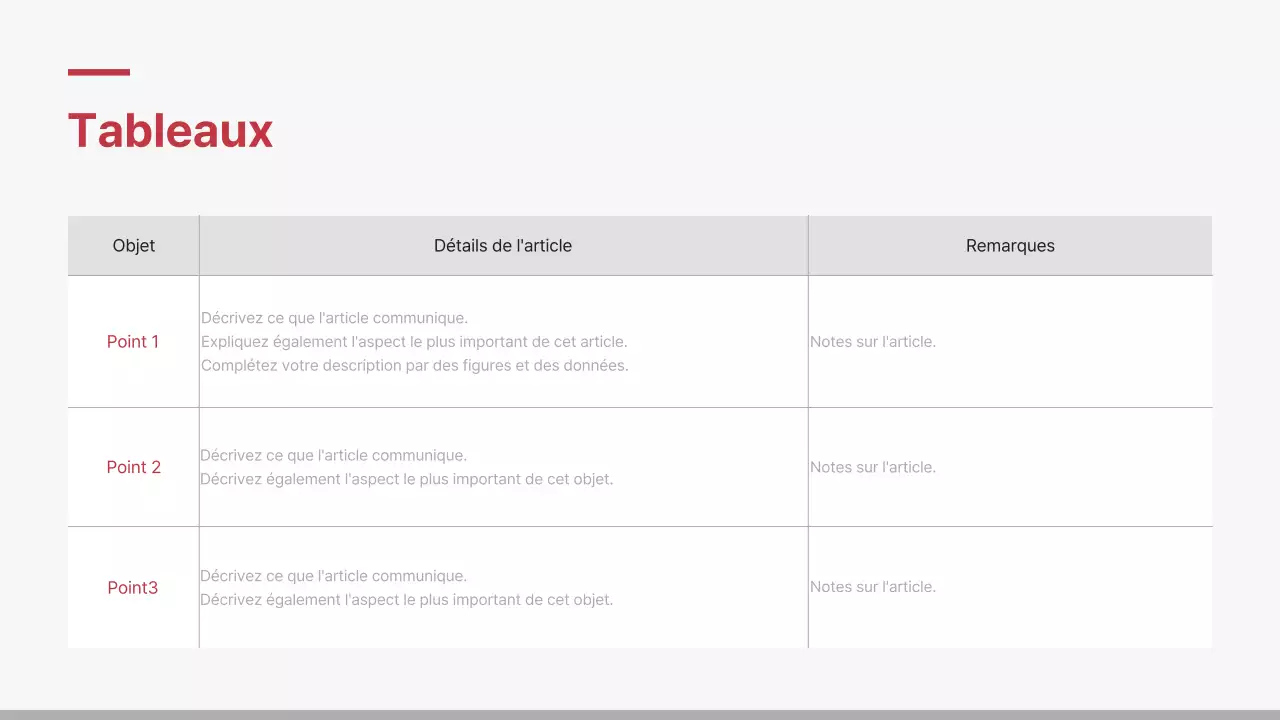Image resolution: width=1280 pixels, height=720 pixels.
Task: Click "Décrivez ce que l'article communique" in Point 1 row
Action: [x=334, y=318]
